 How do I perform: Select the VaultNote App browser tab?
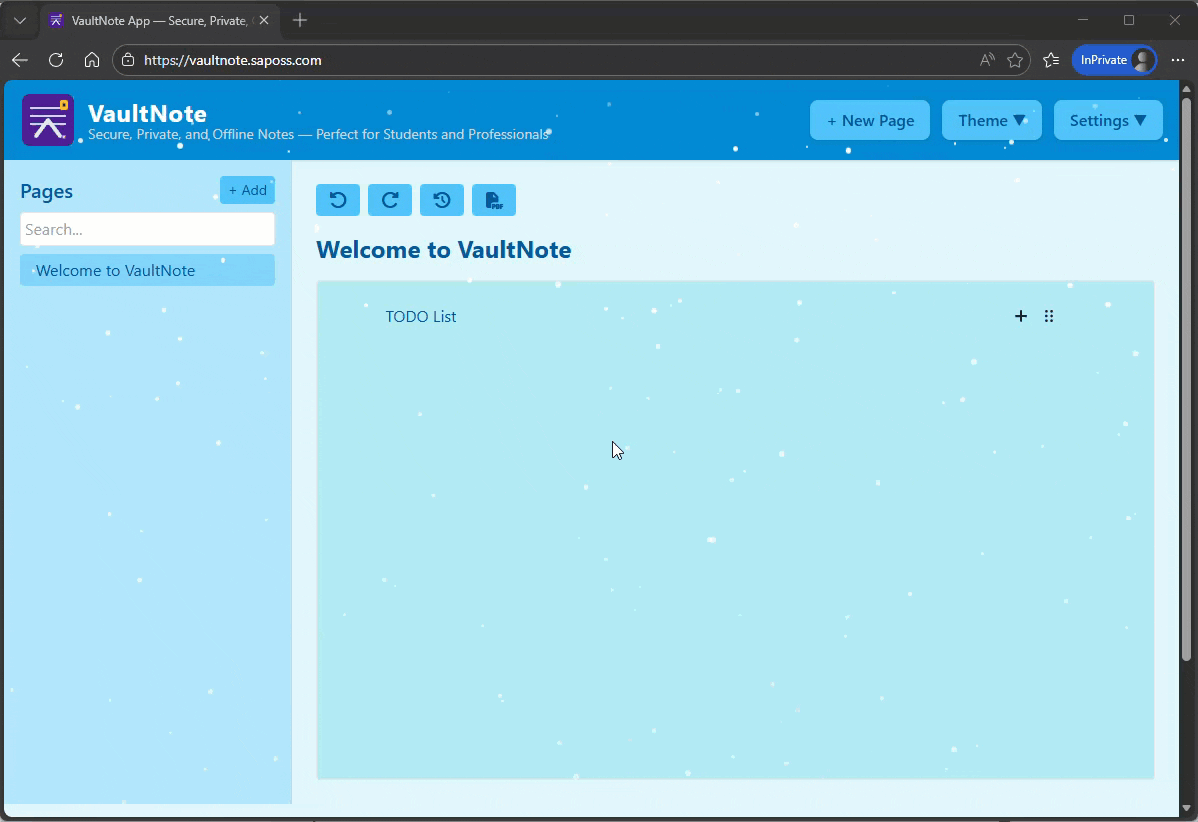[x=161, y=21]
